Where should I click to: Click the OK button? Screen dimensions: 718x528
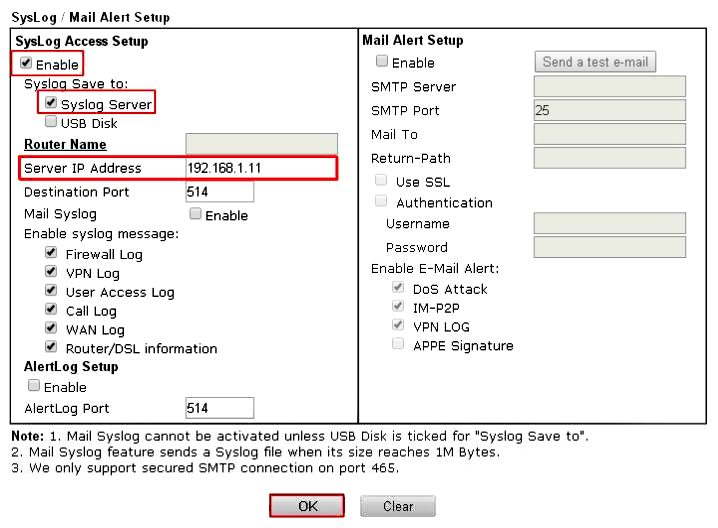point(307,506)
